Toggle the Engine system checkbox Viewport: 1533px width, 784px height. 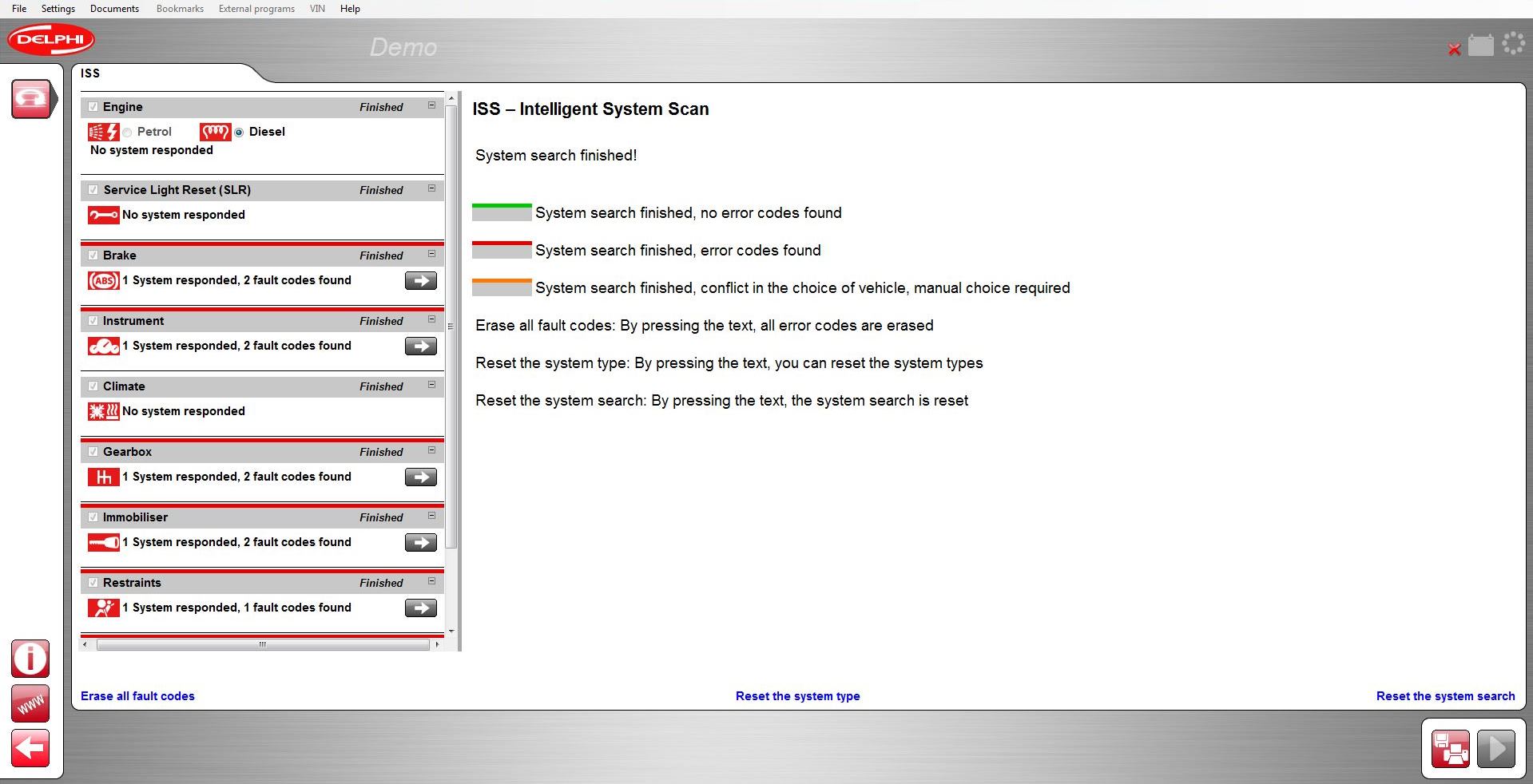pyautogui.click(x=93, y=107)
